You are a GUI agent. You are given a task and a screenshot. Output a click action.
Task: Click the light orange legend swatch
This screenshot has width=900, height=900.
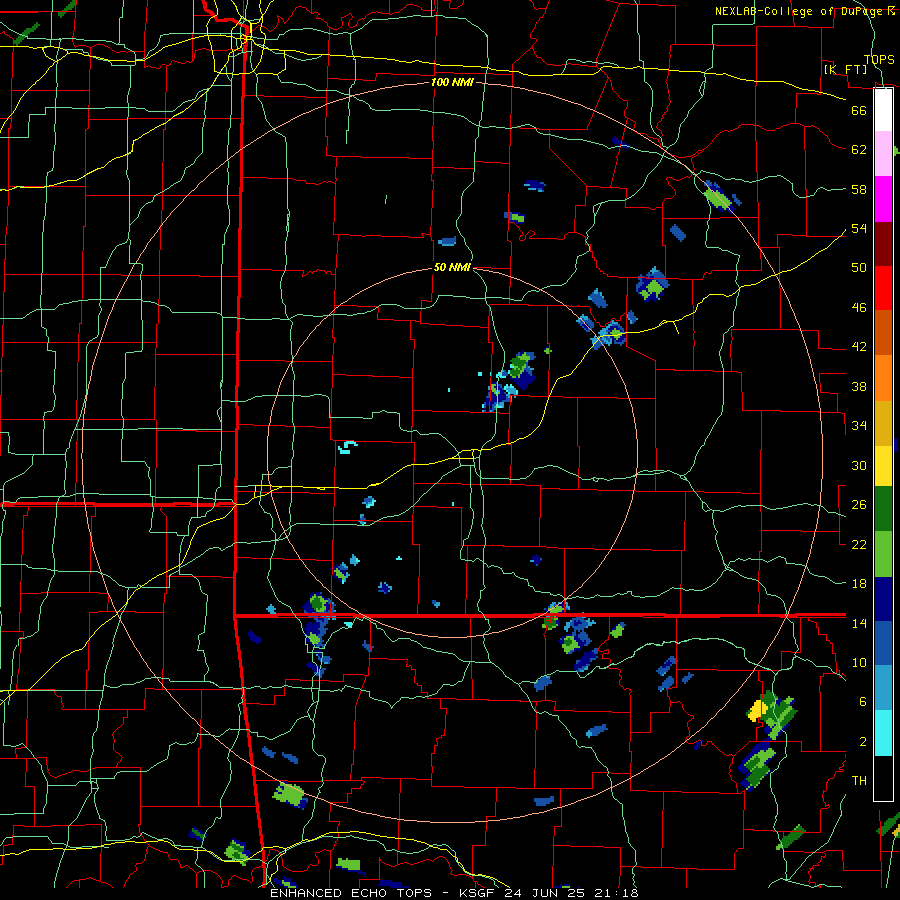[883, 378]
